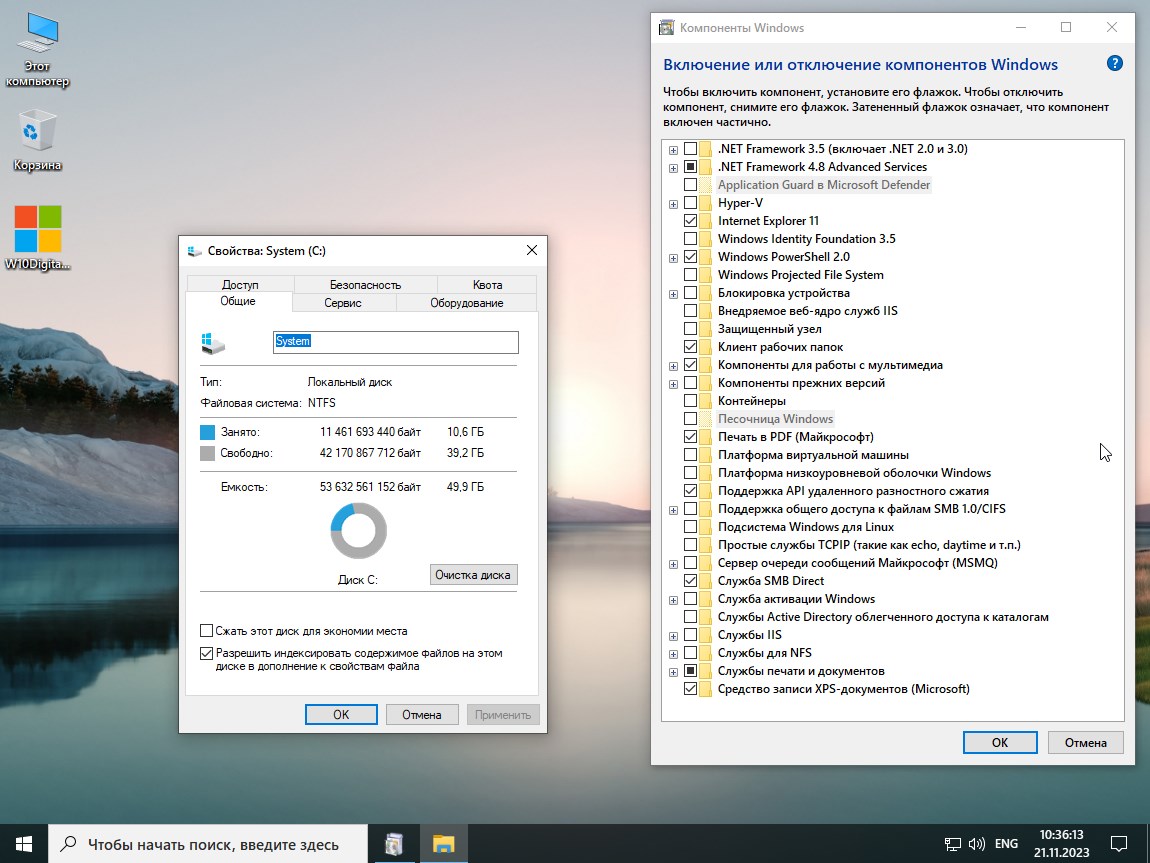Click Отмена in Компоненты Windows window

1085,742
